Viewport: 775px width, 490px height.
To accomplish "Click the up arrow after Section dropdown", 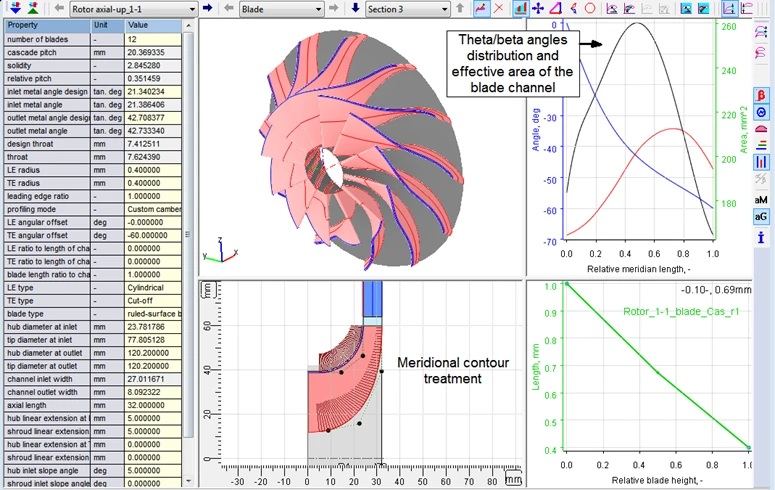I will coord(460,8).
